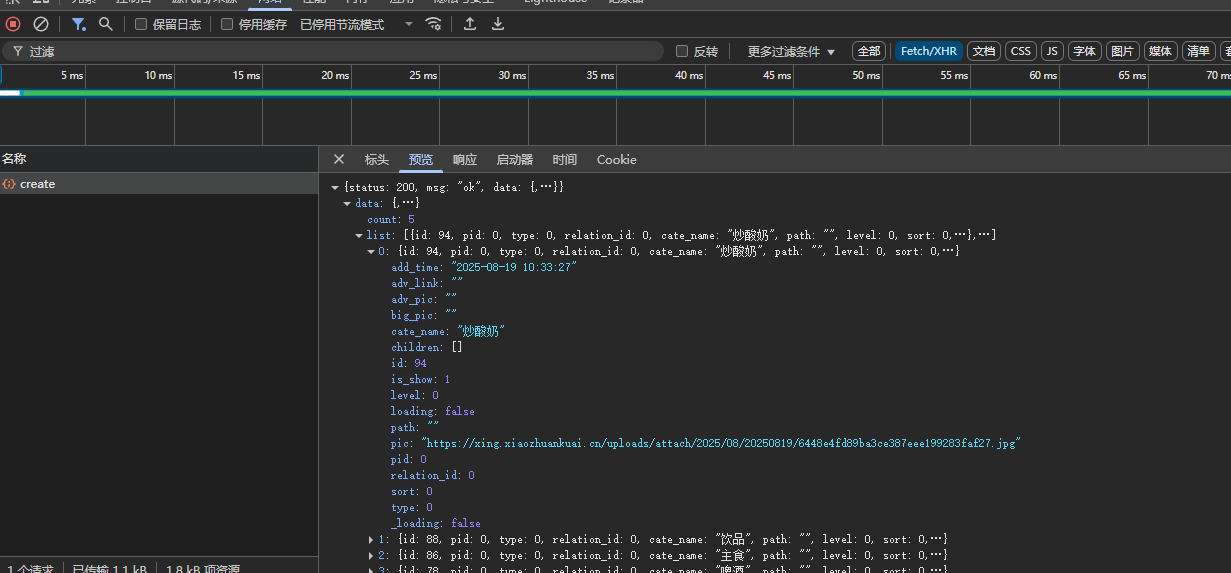Image resolution: width=1231 pixels, height=573 pixels.
Task: Switch to the Cookie tab
Action: coord(617,159)
